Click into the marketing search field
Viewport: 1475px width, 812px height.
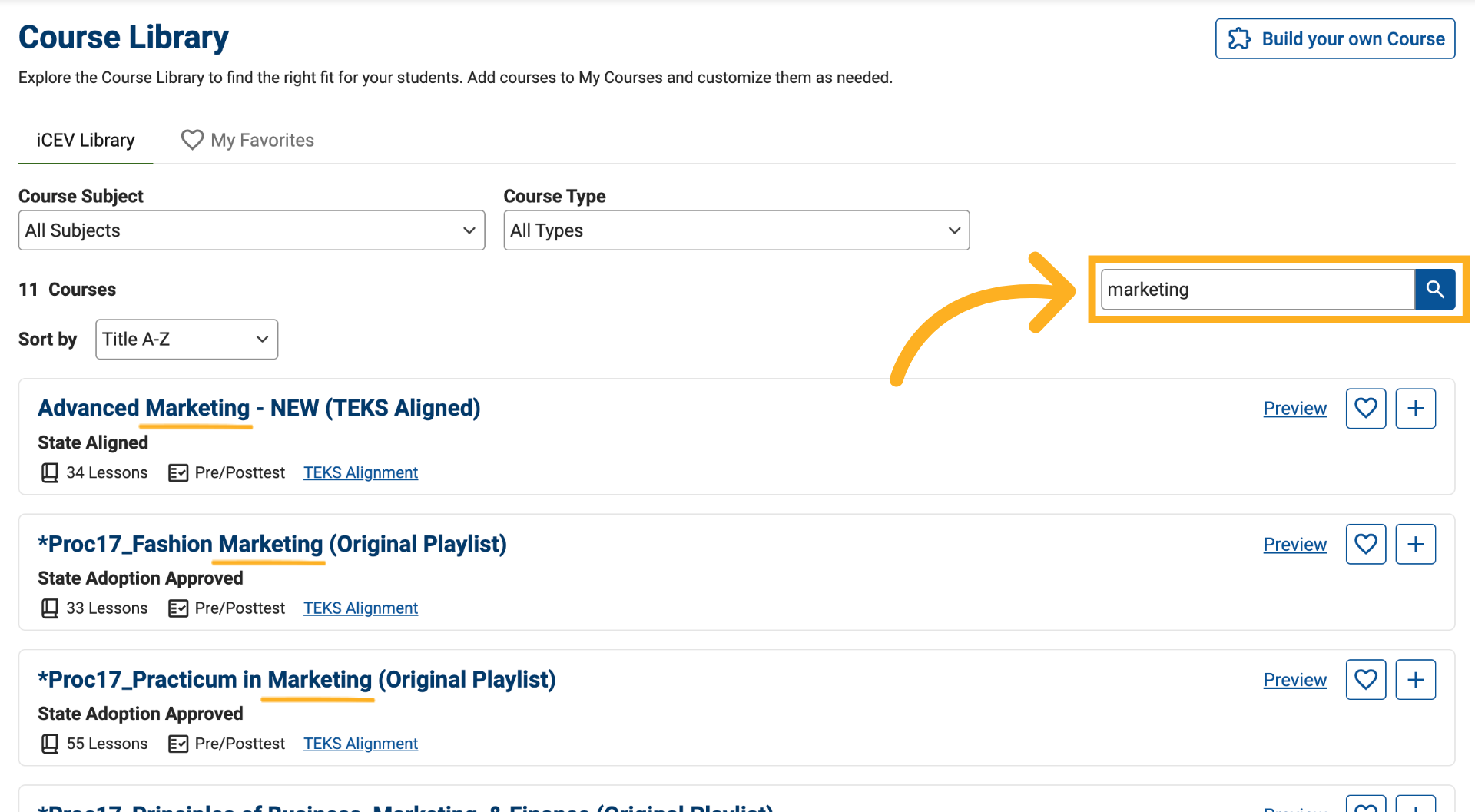[1258, 290]
